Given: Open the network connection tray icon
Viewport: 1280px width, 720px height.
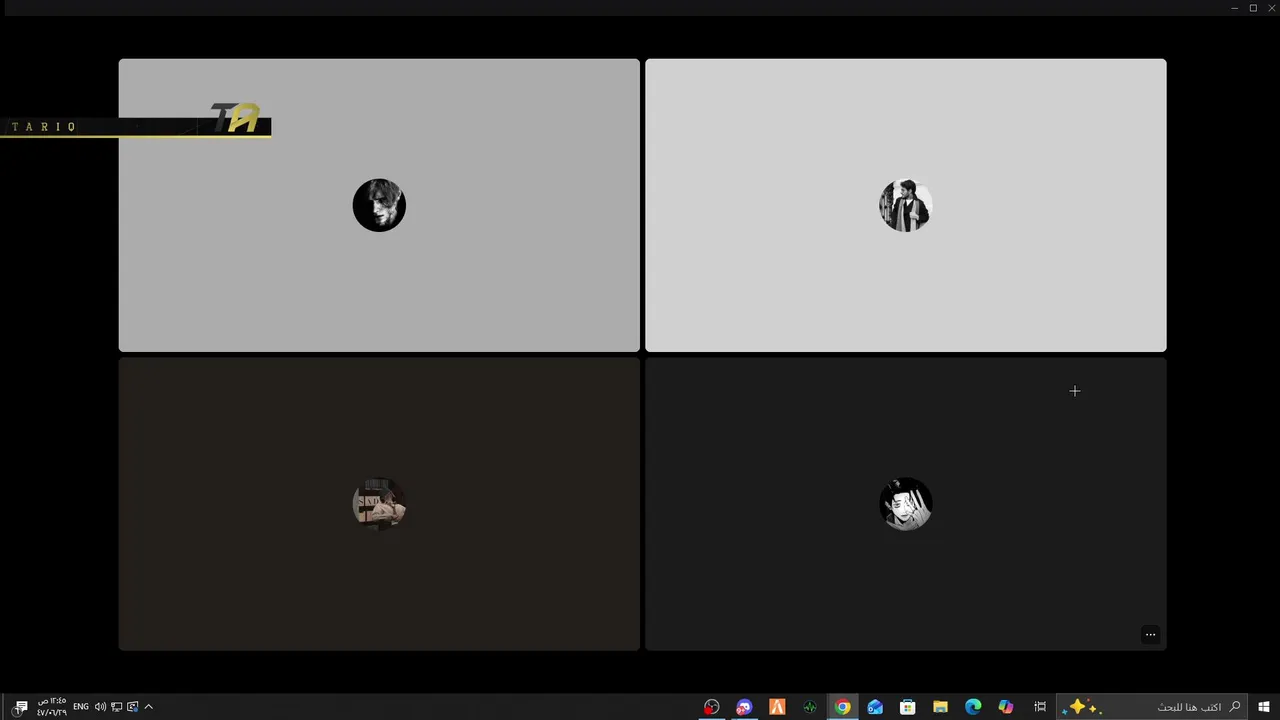Looking at the screenshot, I should point(116,707).
